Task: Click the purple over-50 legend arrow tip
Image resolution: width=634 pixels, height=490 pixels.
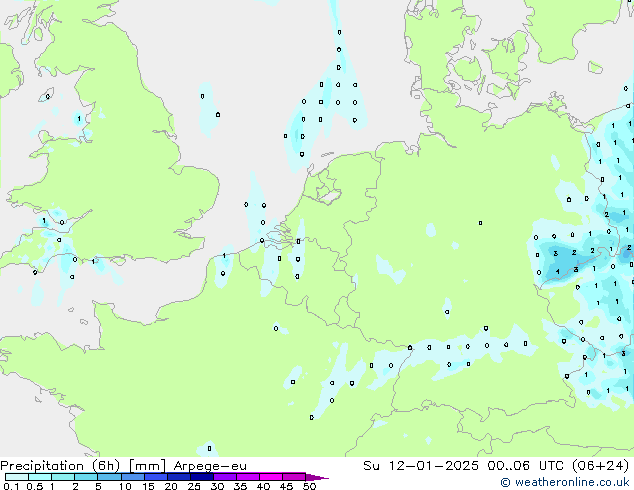Action: (x=317, y=477)
